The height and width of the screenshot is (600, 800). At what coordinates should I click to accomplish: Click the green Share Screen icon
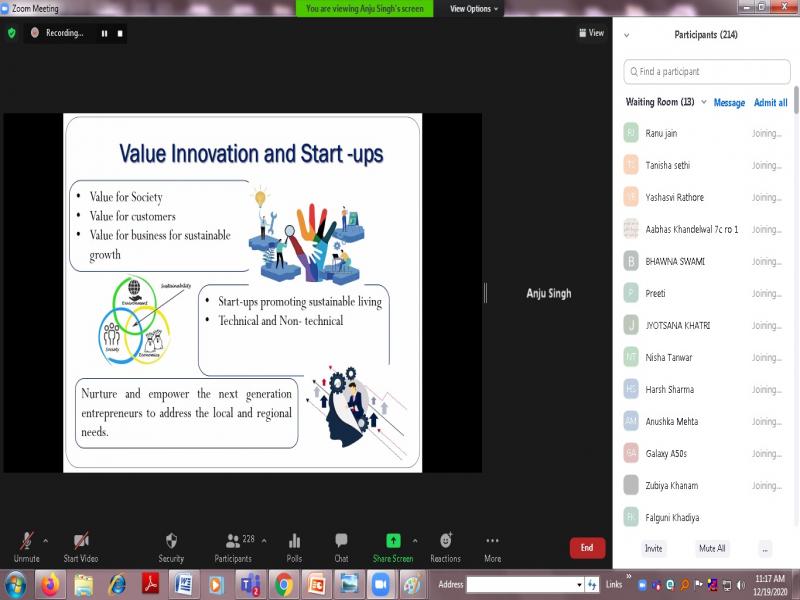[393, 541]
